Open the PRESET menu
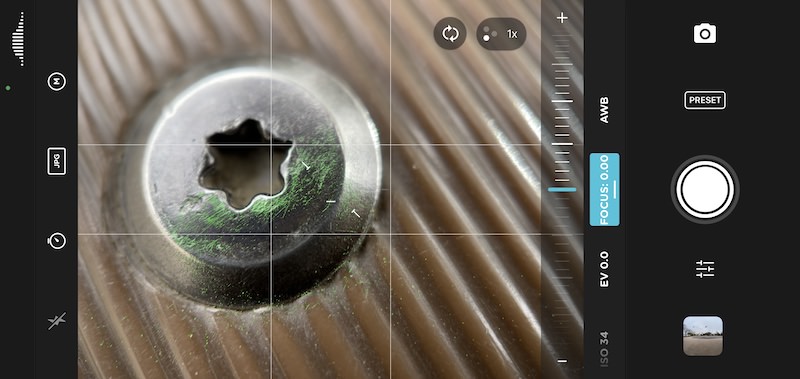Viewport: 800px width, 379px height. (705, 100)
